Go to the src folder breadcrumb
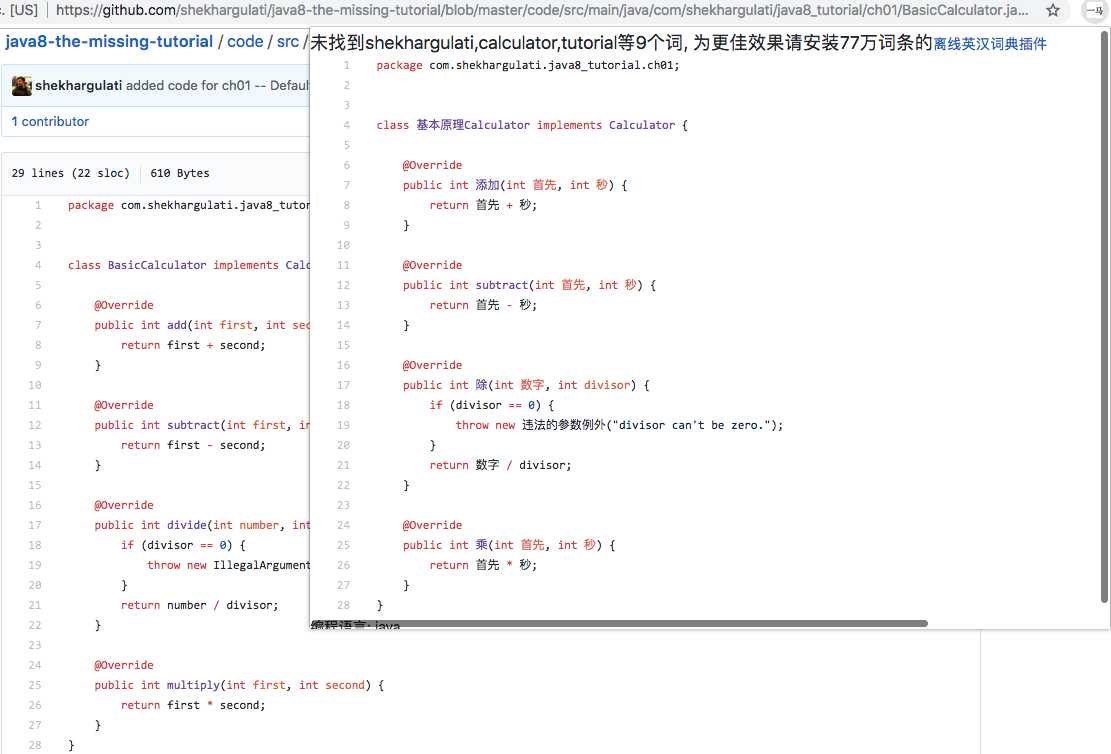Image resolution: width=1111 pixels, height=754 pixels. (x=288, y=42)
